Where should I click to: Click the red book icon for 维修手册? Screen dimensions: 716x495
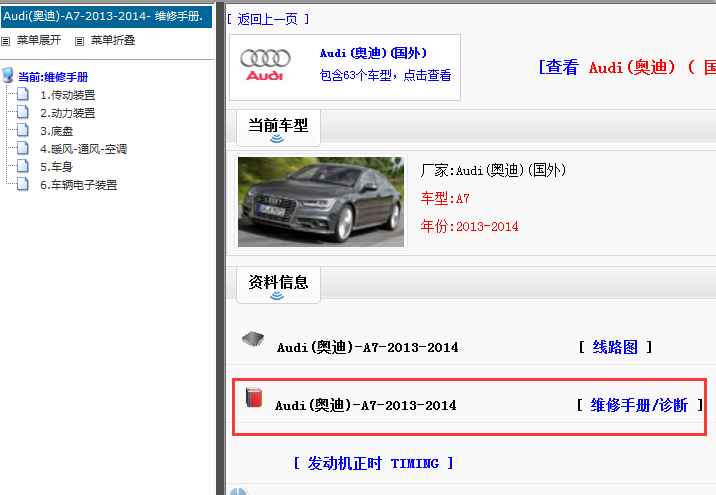click(x=254, y=397)
